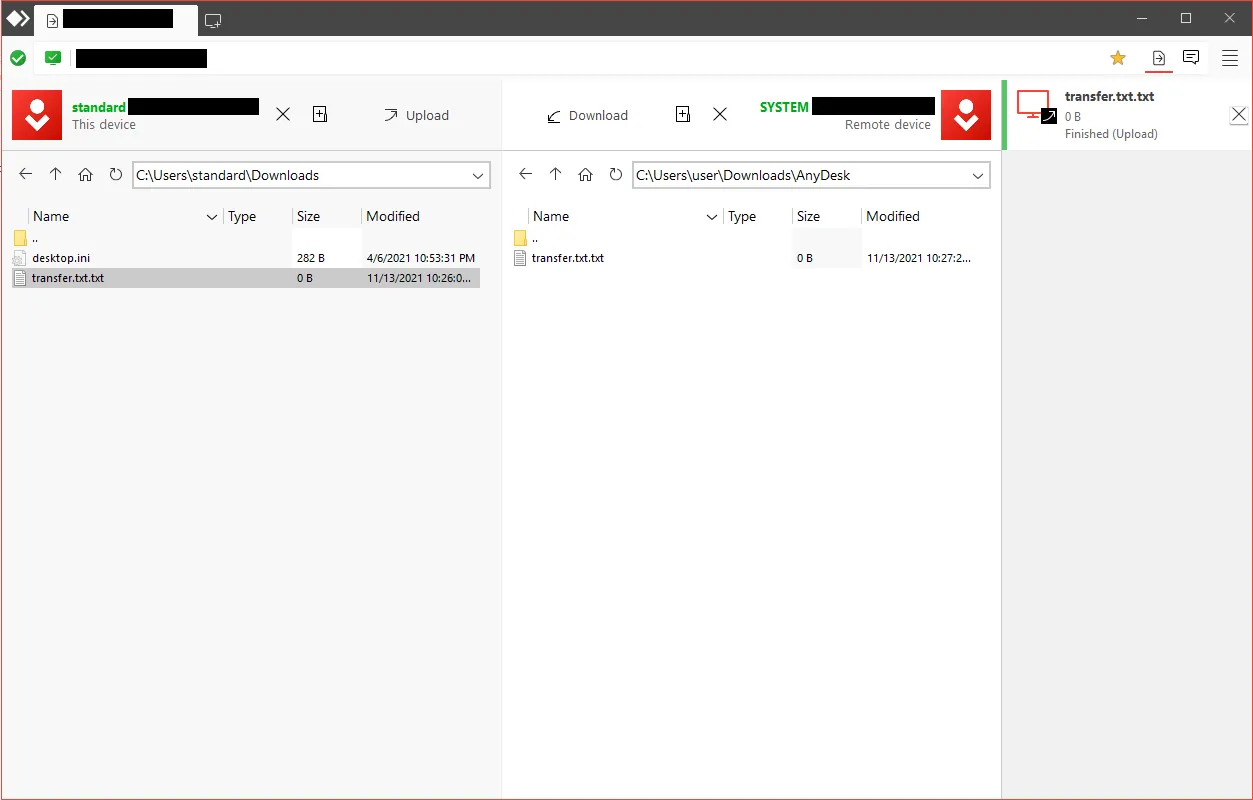Go back in local folder history
Viewport: 1253px width, 800px height.
click(x=25, y=173)
